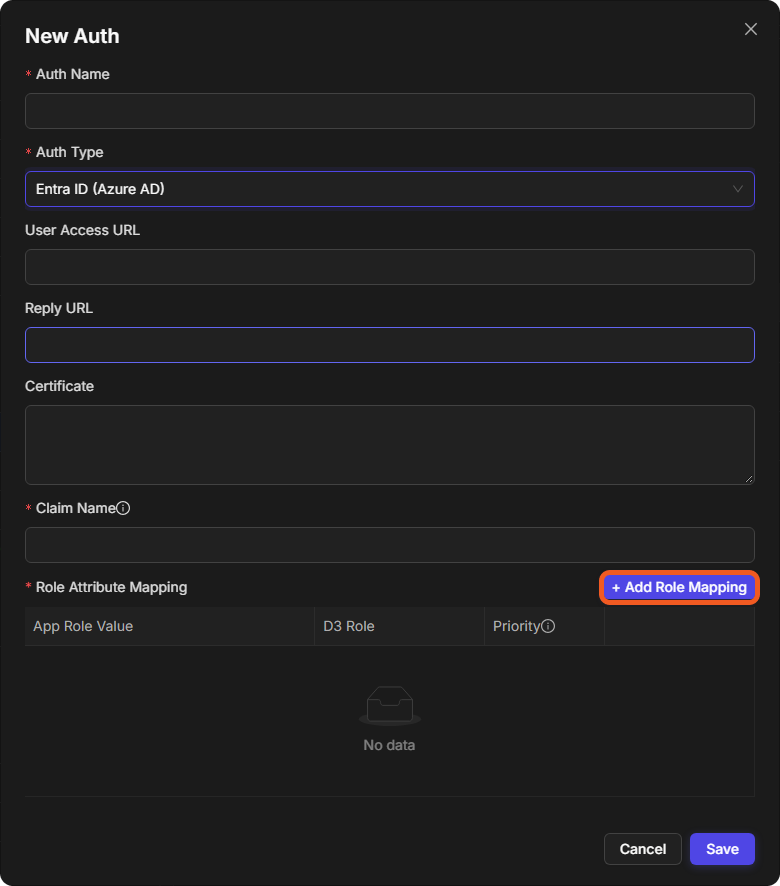Focus the Reply URL input

pos(389,345)
